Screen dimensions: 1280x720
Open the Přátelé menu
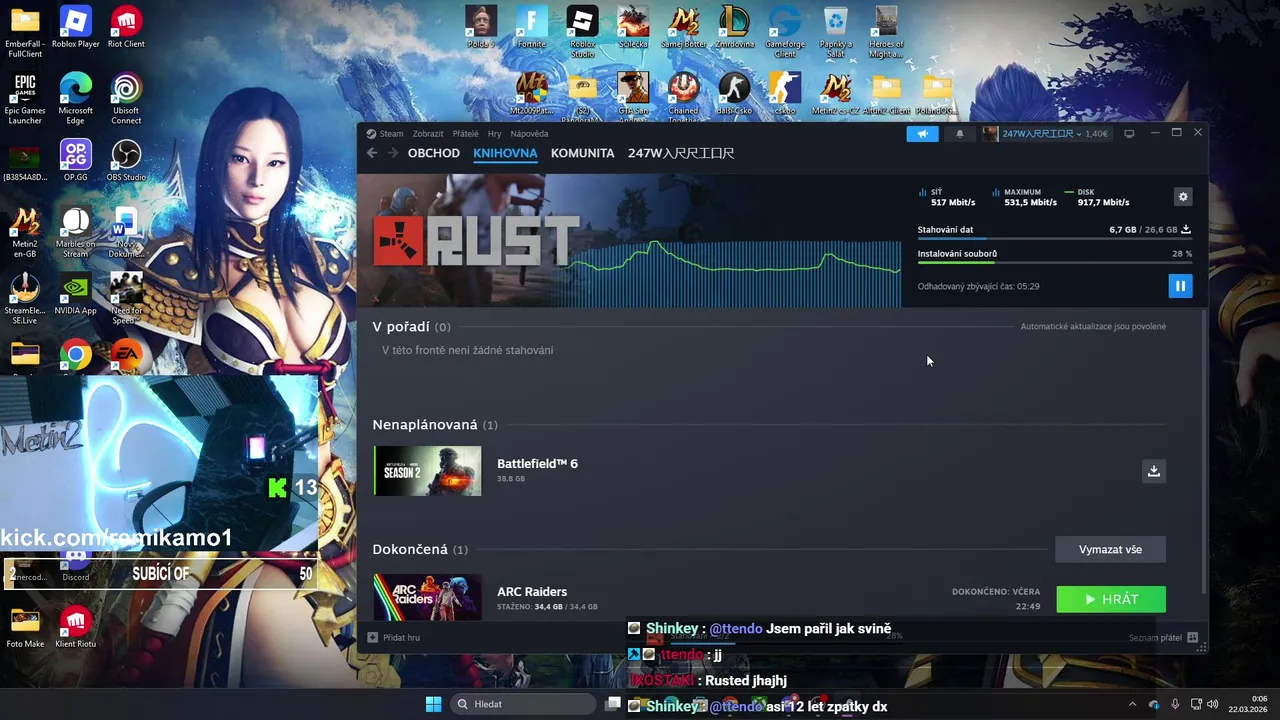coord(465,134)
